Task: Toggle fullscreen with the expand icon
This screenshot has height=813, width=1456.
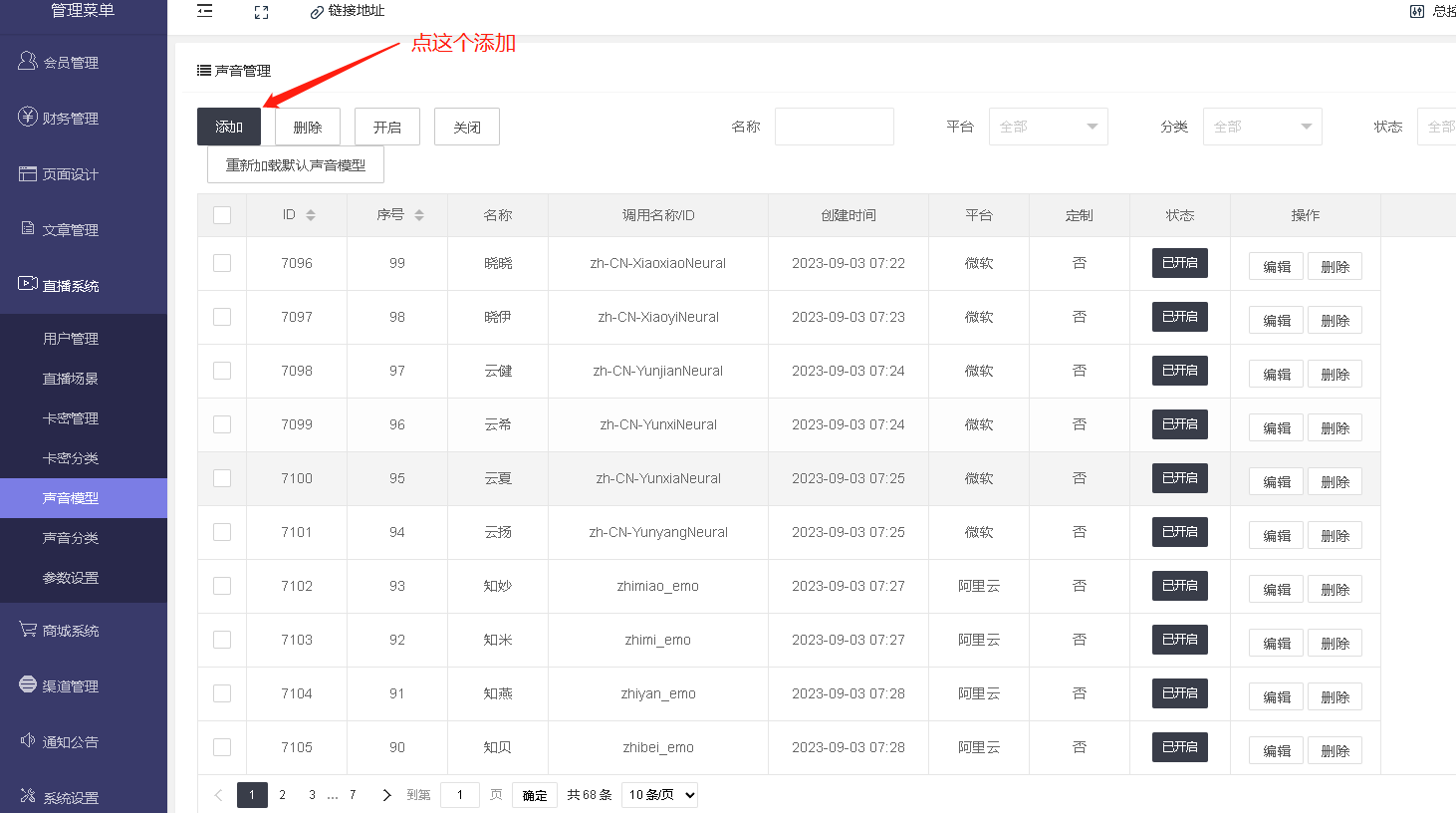Action: tap(261, 12)
